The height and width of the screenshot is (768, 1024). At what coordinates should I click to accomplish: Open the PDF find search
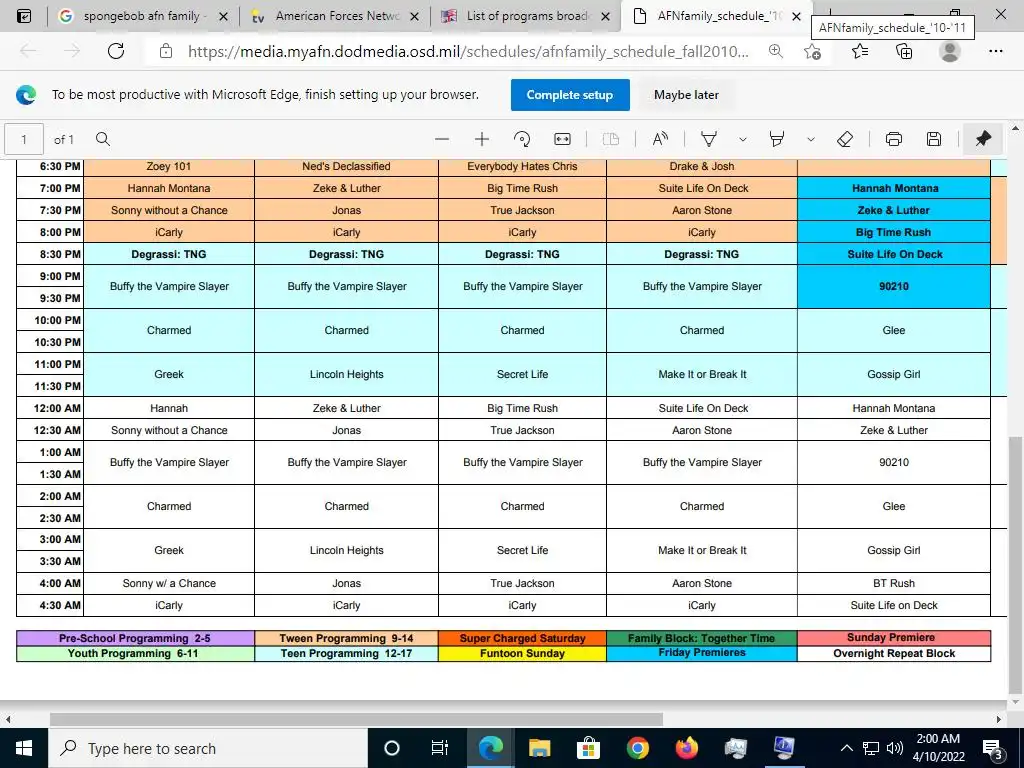103,139
